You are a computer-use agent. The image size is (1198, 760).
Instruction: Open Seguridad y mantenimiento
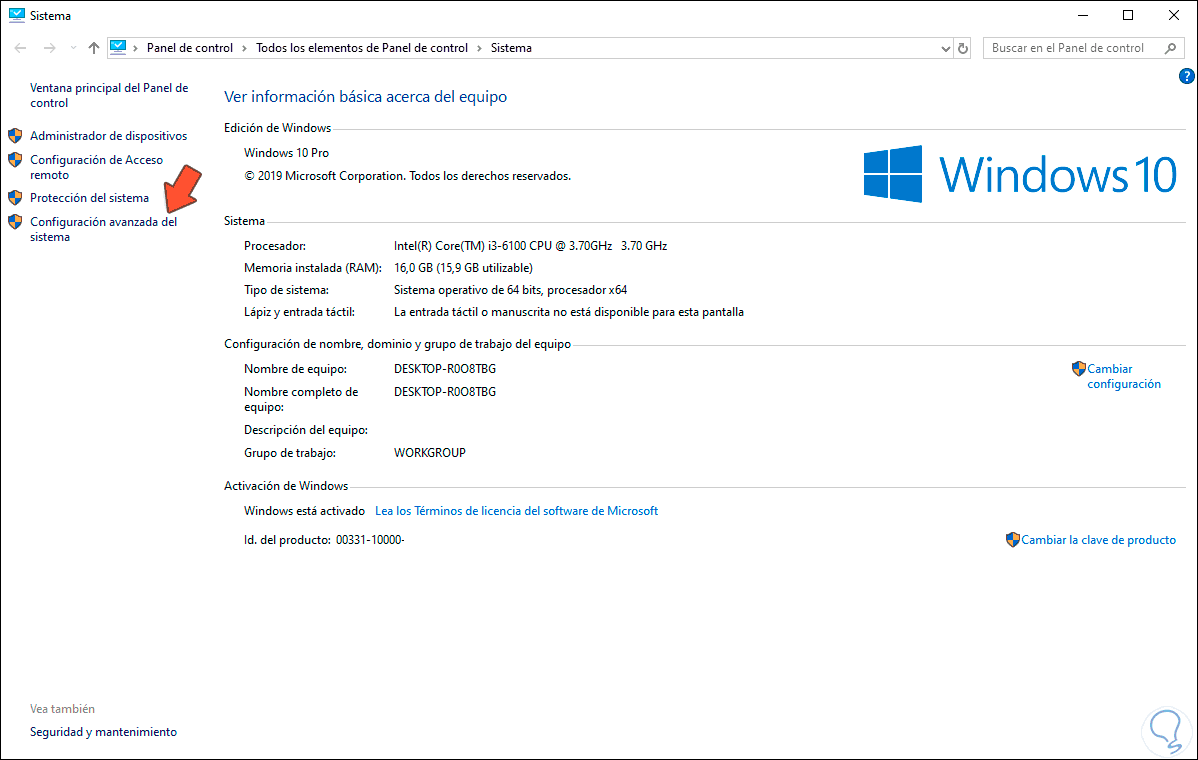103,732
